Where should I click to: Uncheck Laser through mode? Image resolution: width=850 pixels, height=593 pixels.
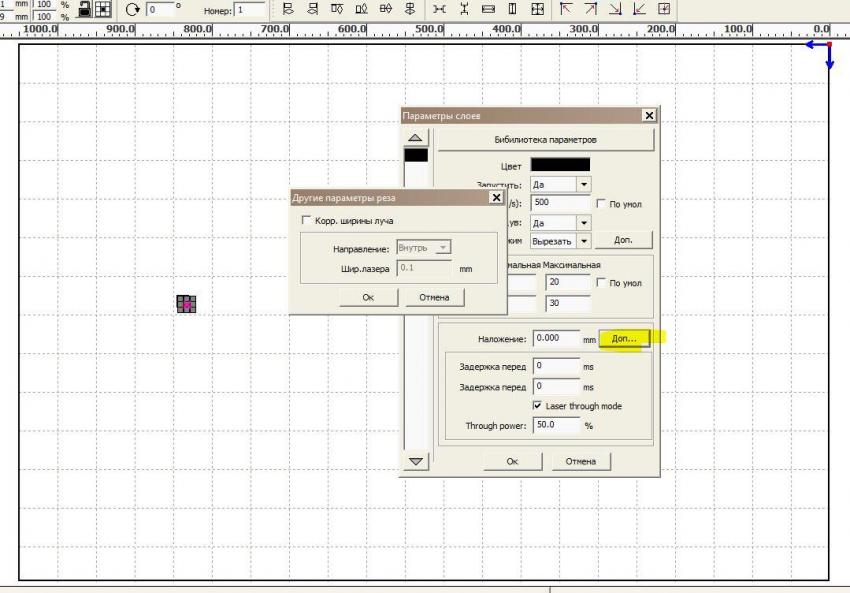pos(539,406)
